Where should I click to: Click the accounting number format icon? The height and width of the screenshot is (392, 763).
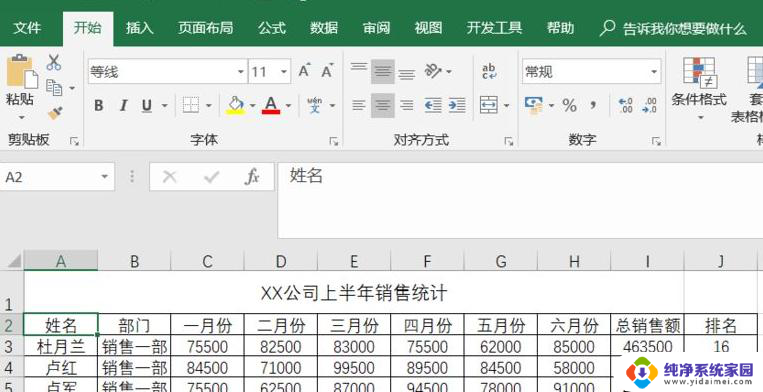pyautogui.click(x=534, y=105)
